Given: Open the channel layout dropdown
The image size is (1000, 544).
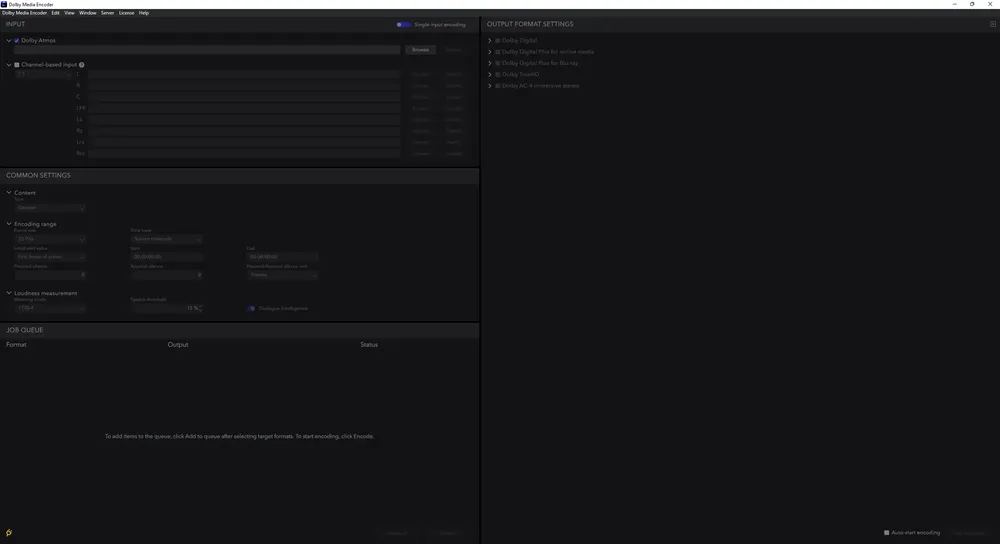Looking at the screenshot, I should pyautogui.click(x=42, y=74).
